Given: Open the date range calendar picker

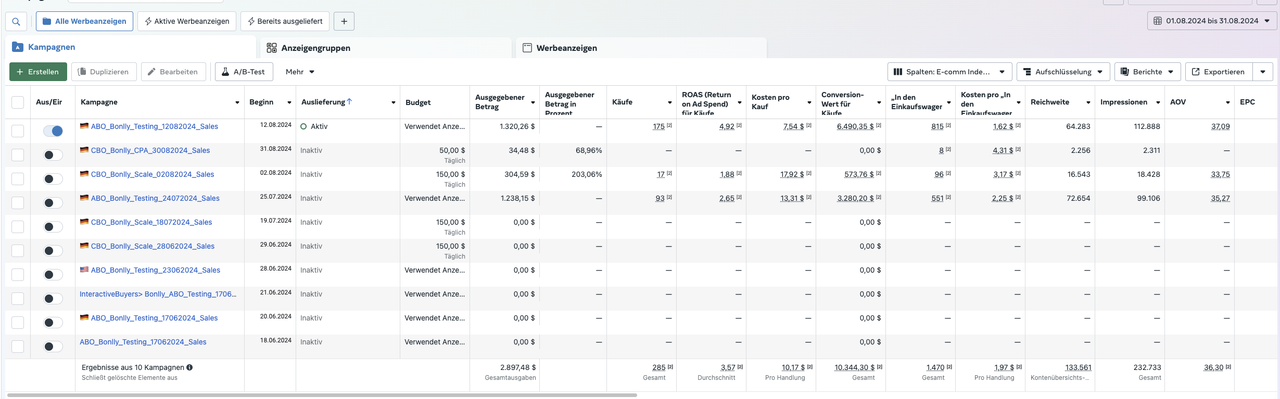Looking at the screenshot, I should tap(1211, 21).
